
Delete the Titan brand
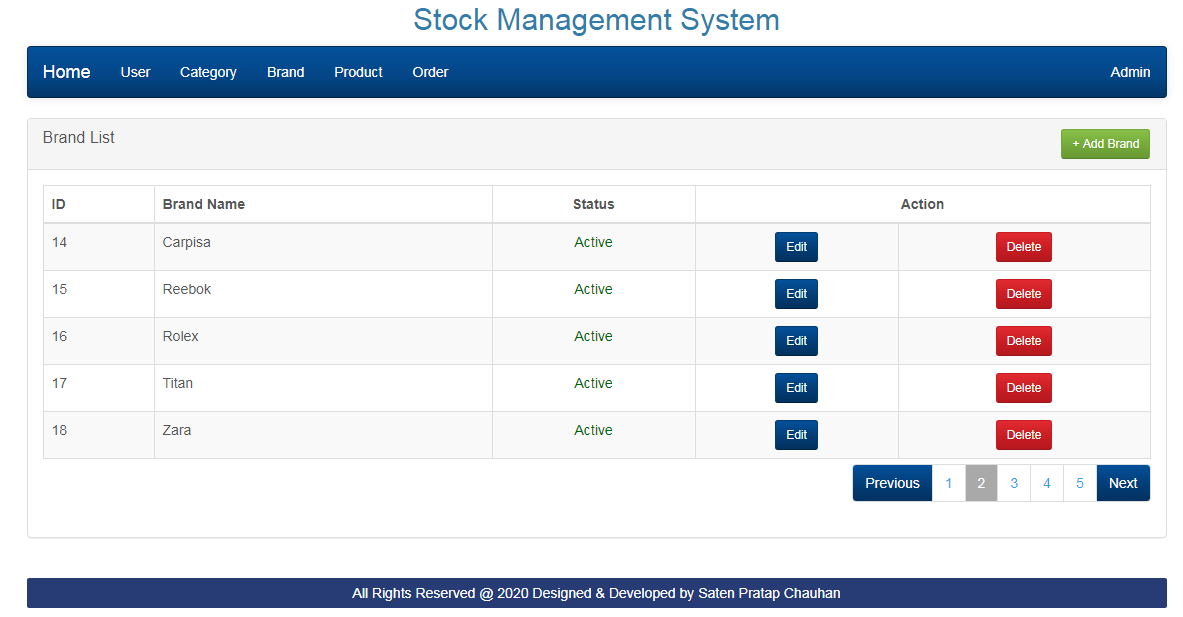tap(1024, 388)
